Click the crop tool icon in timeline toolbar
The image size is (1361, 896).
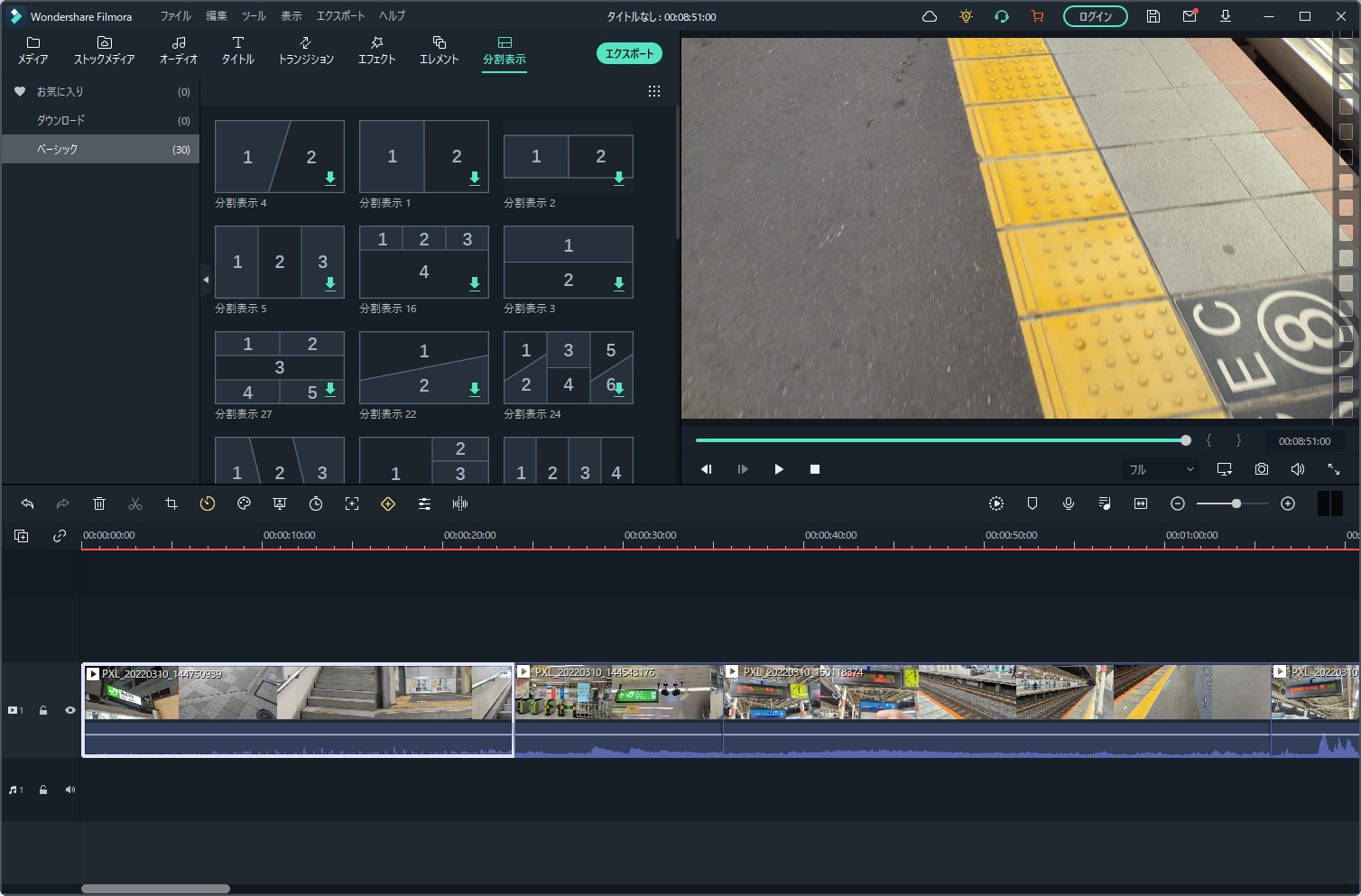coord(171,503)
